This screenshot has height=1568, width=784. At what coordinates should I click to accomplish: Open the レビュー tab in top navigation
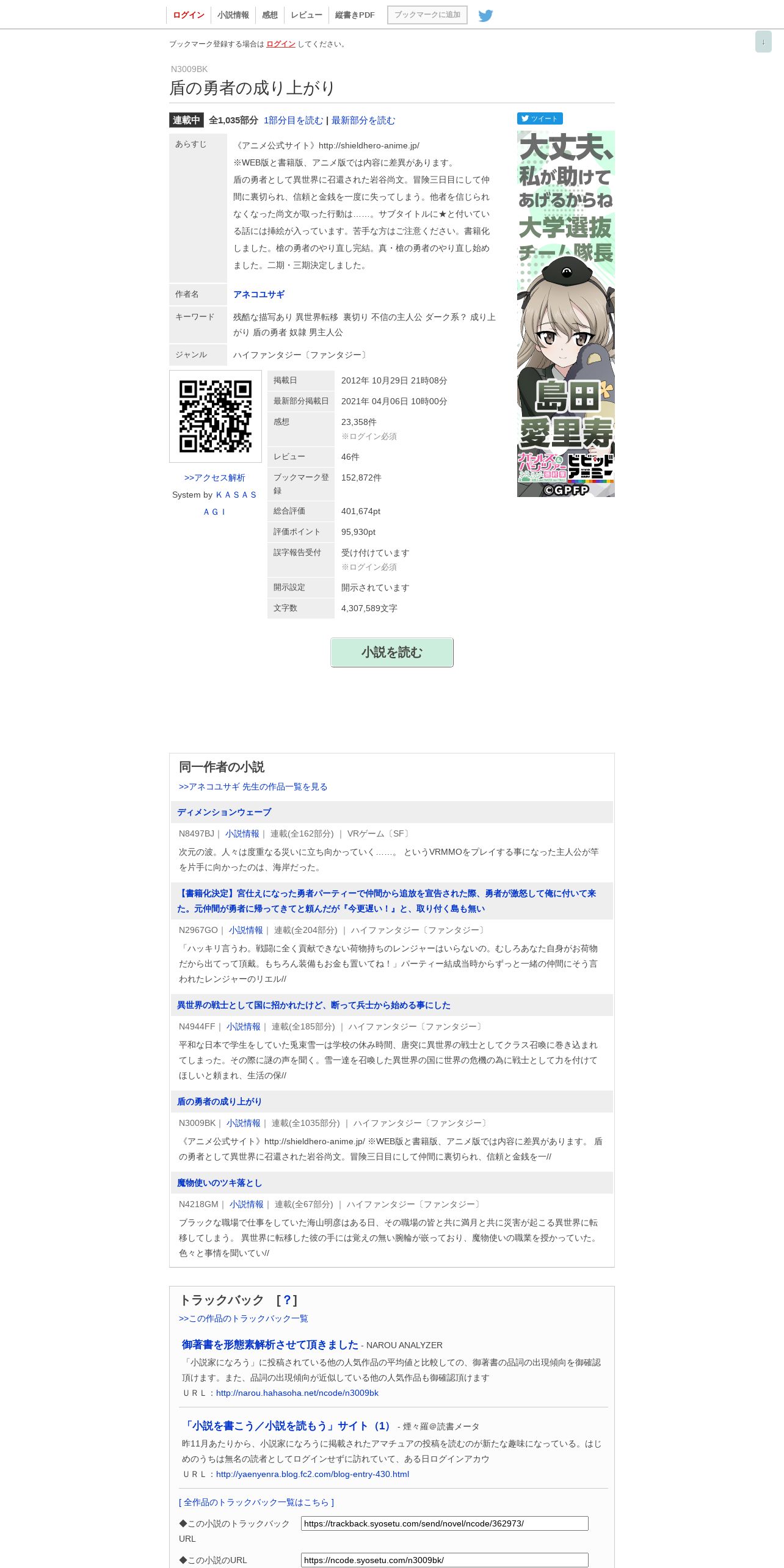(307, 15)
